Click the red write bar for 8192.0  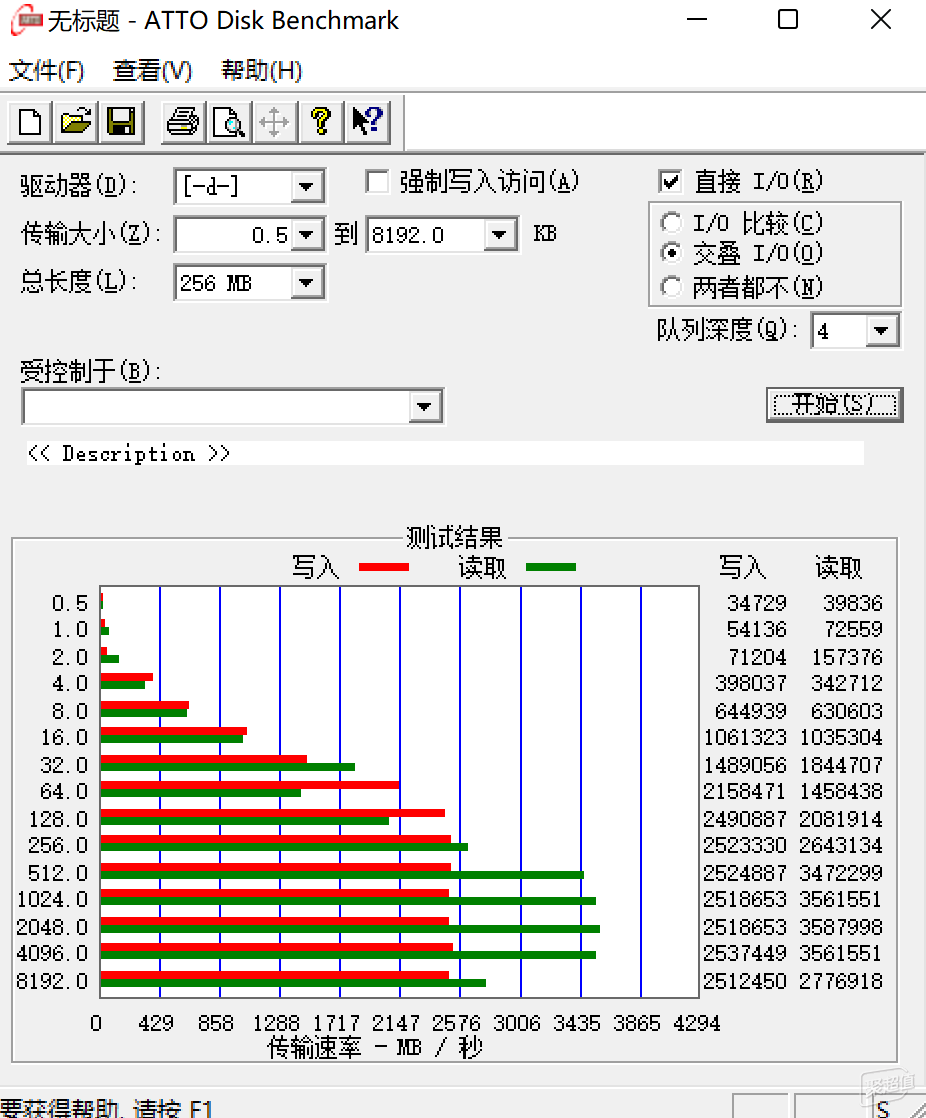[274, 975]
